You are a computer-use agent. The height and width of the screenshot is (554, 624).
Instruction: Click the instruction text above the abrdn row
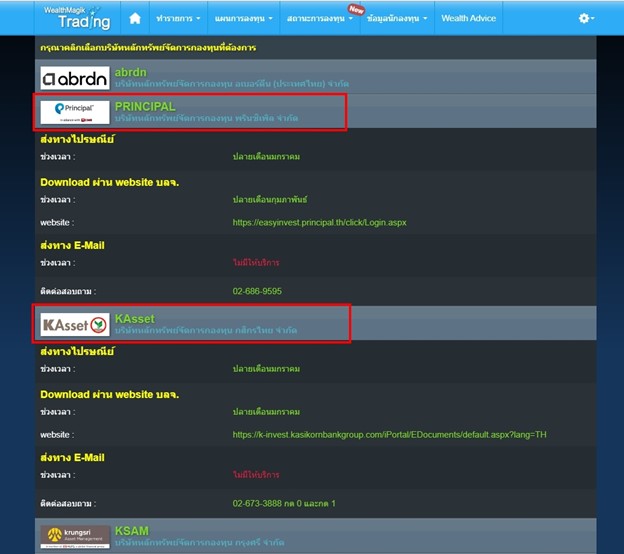click(148, 48)
